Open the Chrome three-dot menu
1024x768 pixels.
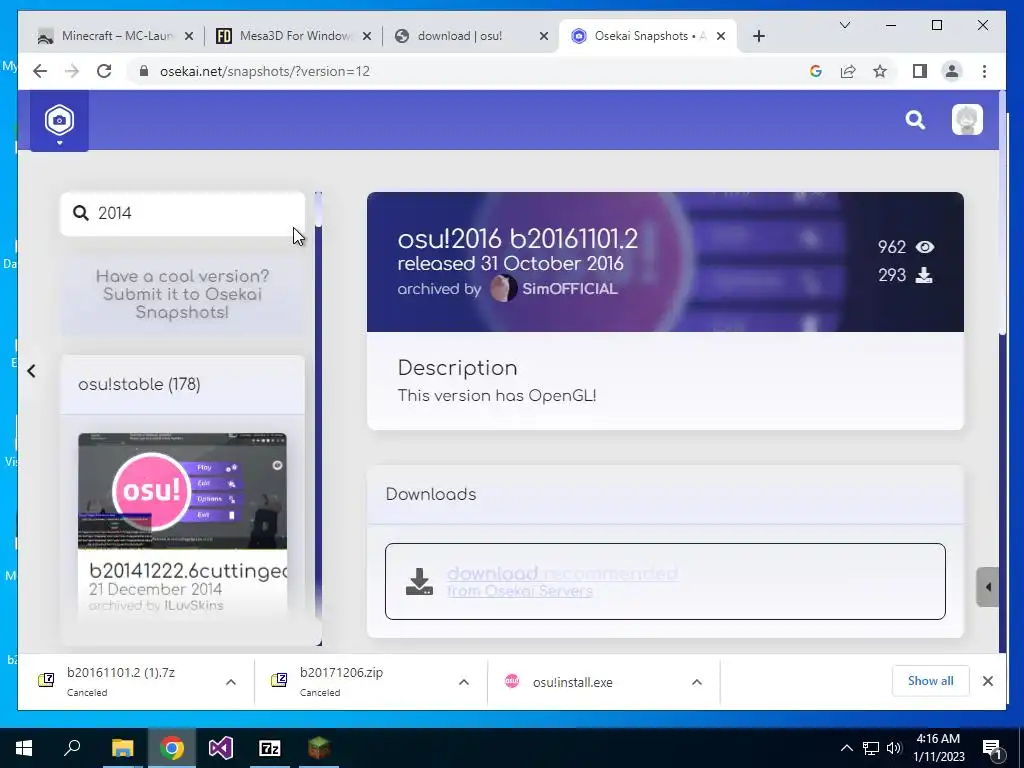click(x=984, y=71)
